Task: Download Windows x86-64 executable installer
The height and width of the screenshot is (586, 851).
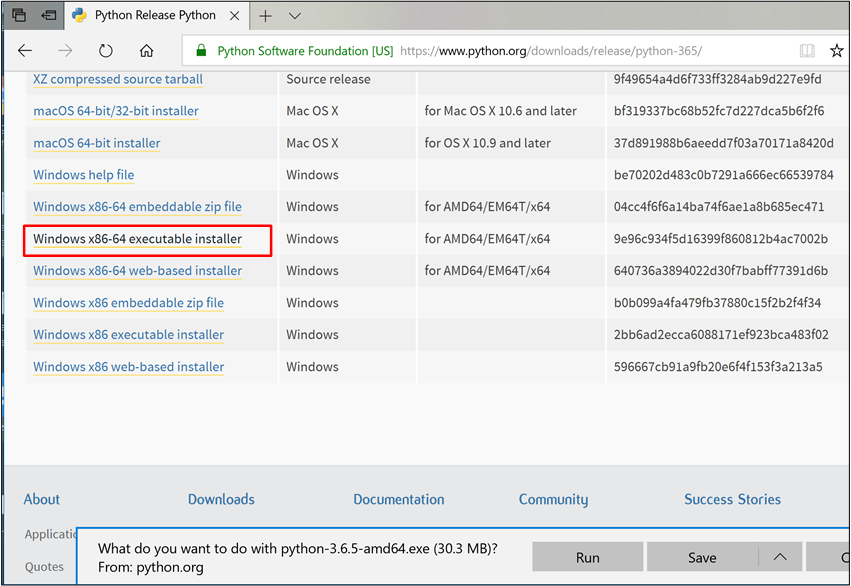Action: pyautogui.click(x=137, y=239)
